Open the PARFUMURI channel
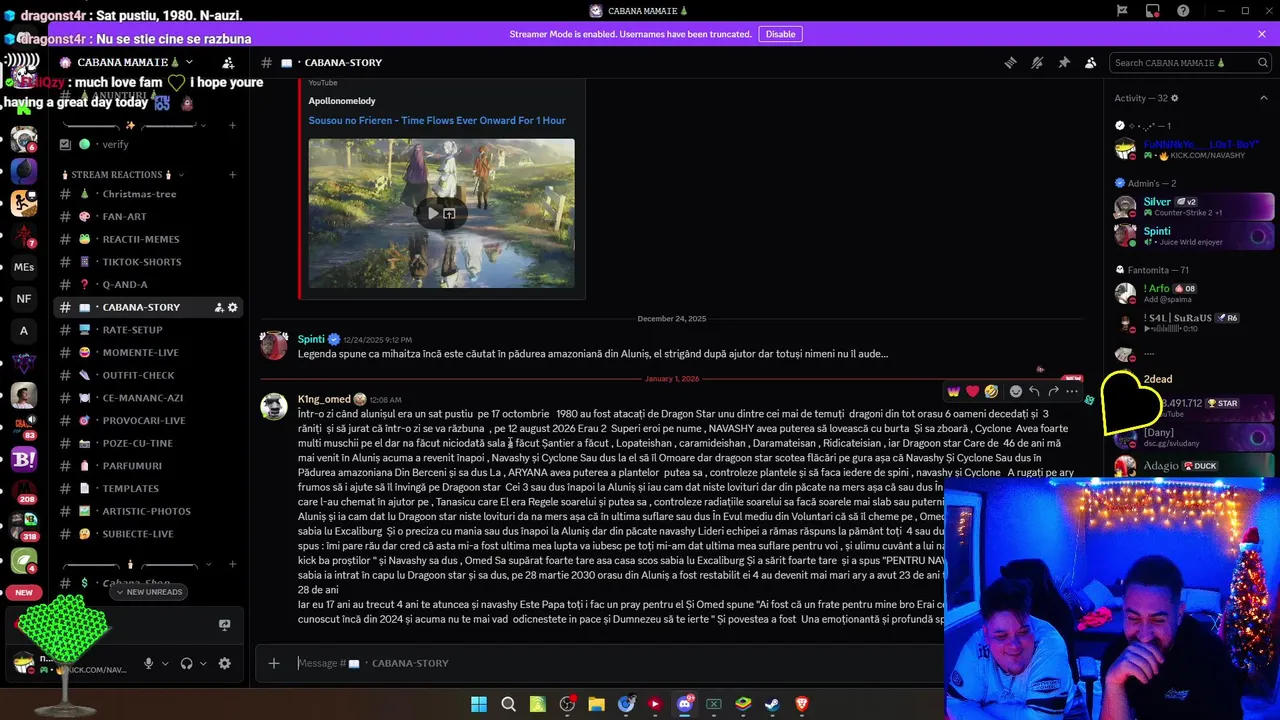The width and height of the screenshot is (1280, 720). (148, 466)
